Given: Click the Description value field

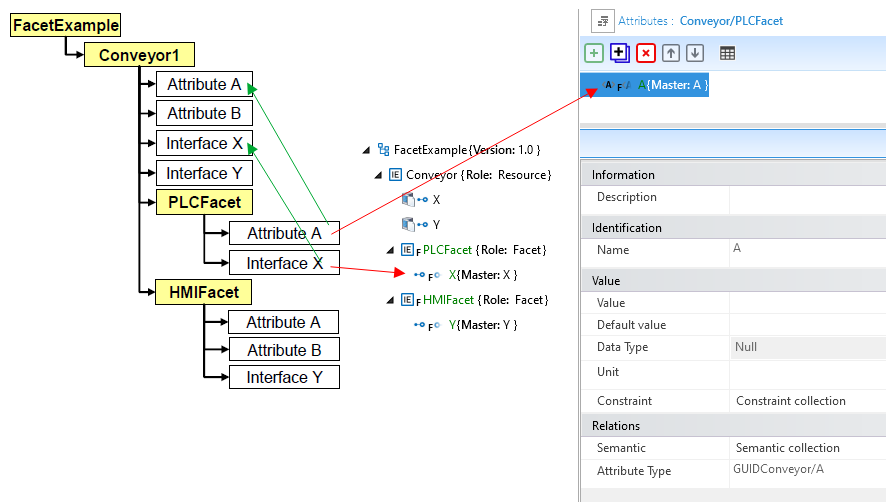Looking at the screenshot, I should (x=806, y=198).
